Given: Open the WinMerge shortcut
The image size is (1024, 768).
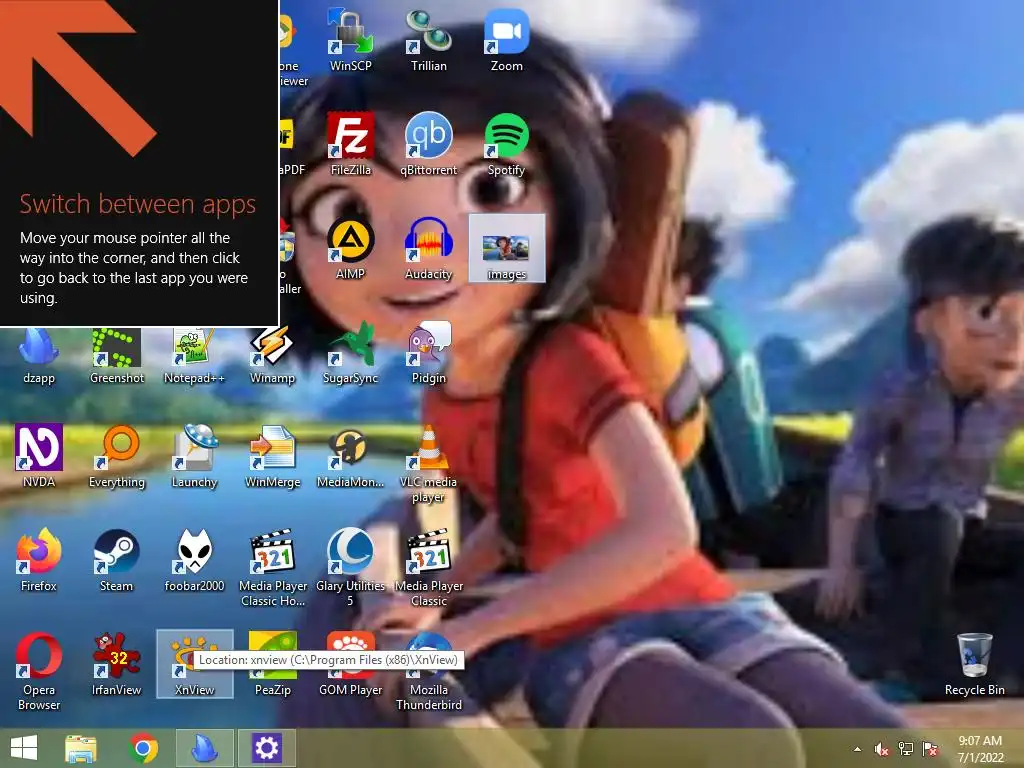Looking at the screenshot, I should coord(272,456).
